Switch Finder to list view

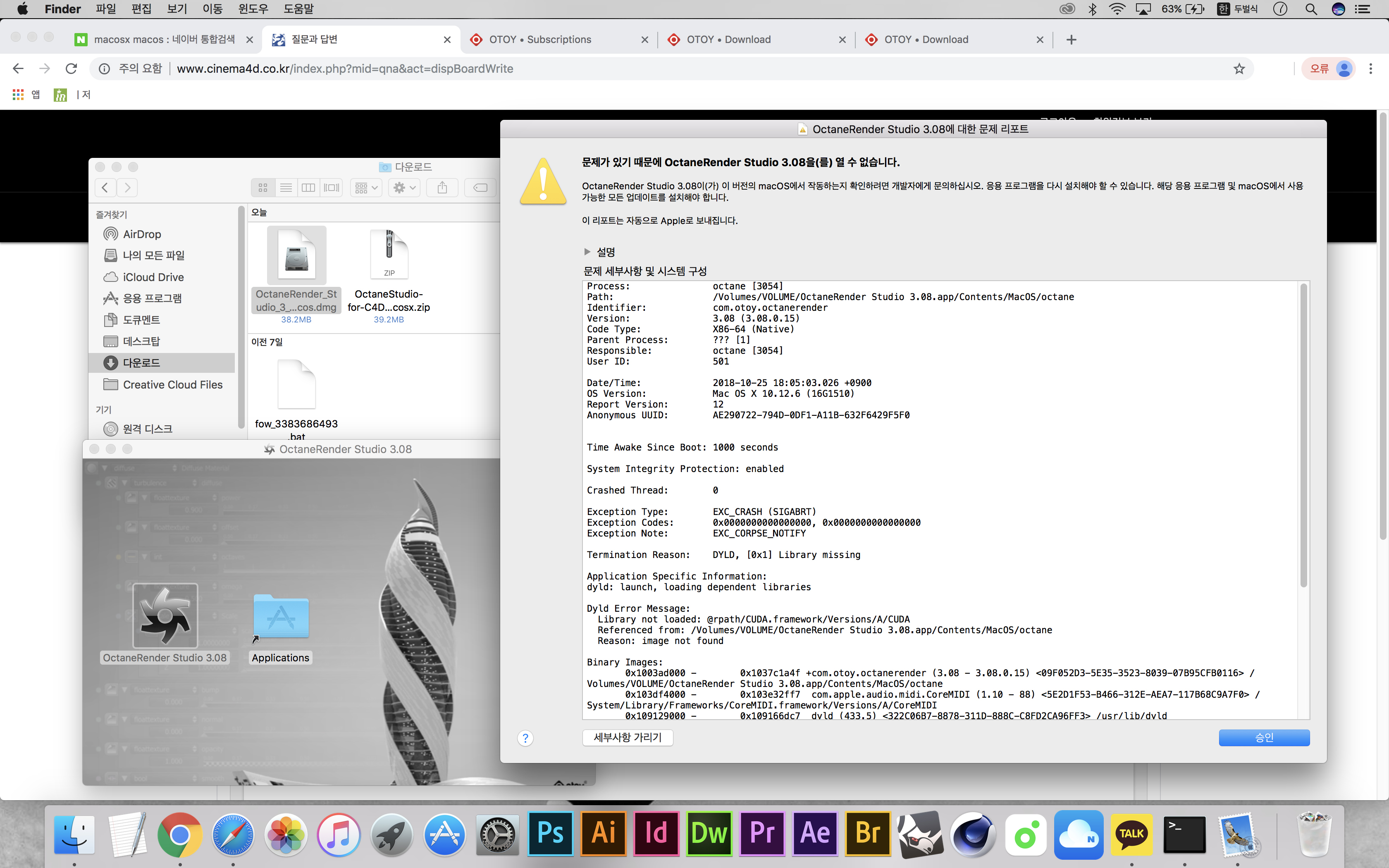pyautogui.click(x=286, y=188)
